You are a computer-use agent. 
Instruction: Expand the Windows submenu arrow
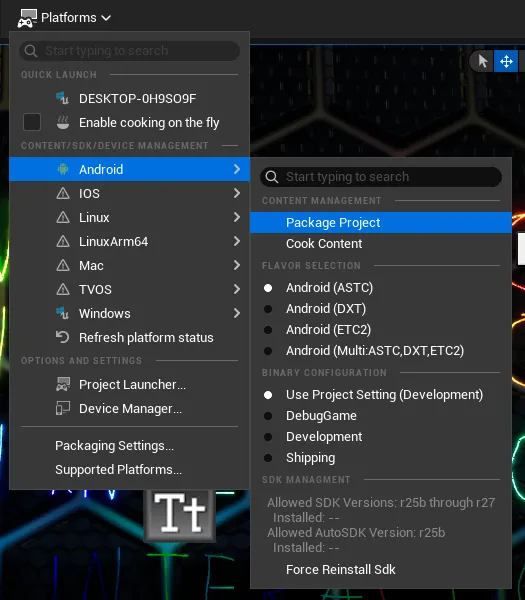(x=237, y=313)
